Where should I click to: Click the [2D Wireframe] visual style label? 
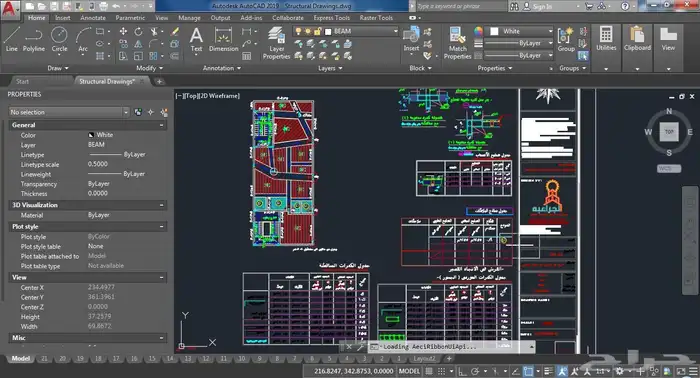tap(219, 96)
